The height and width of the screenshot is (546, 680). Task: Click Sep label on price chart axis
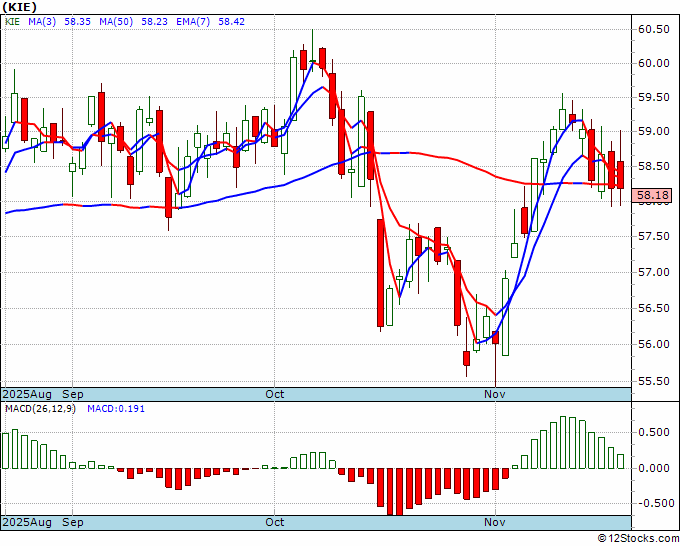tap(73, 394)
